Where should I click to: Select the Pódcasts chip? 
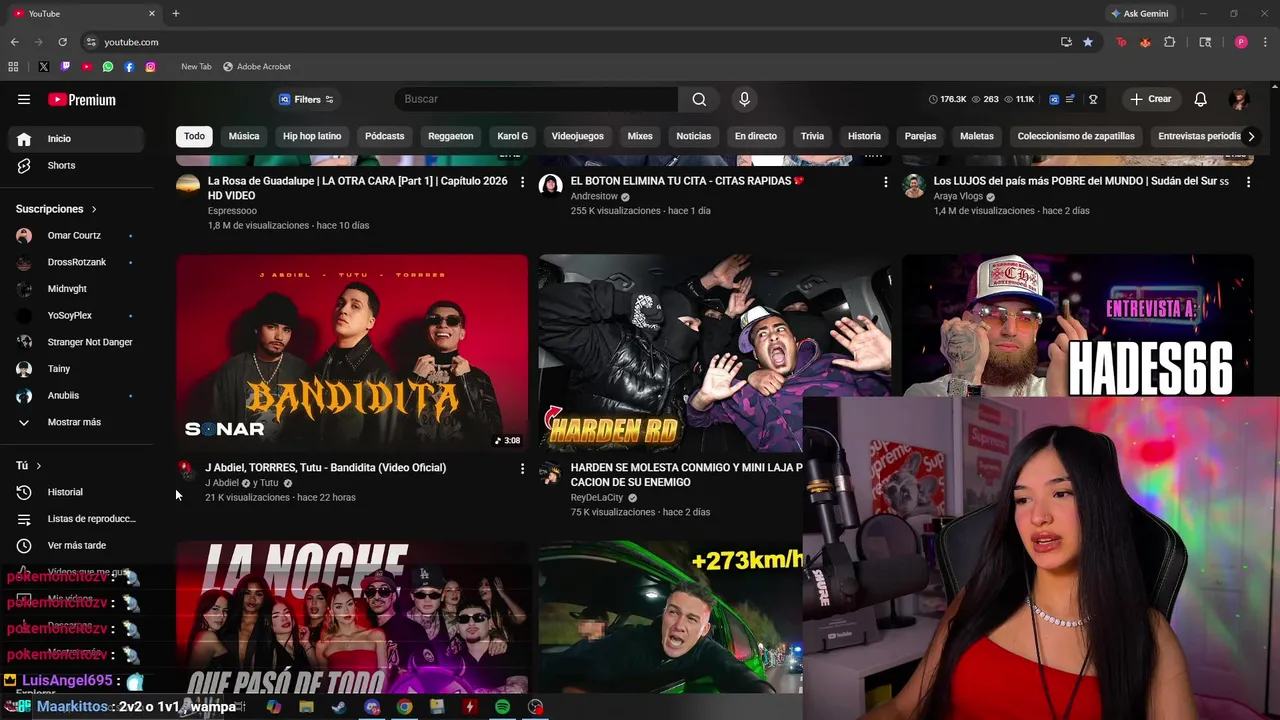coord(385,136)
